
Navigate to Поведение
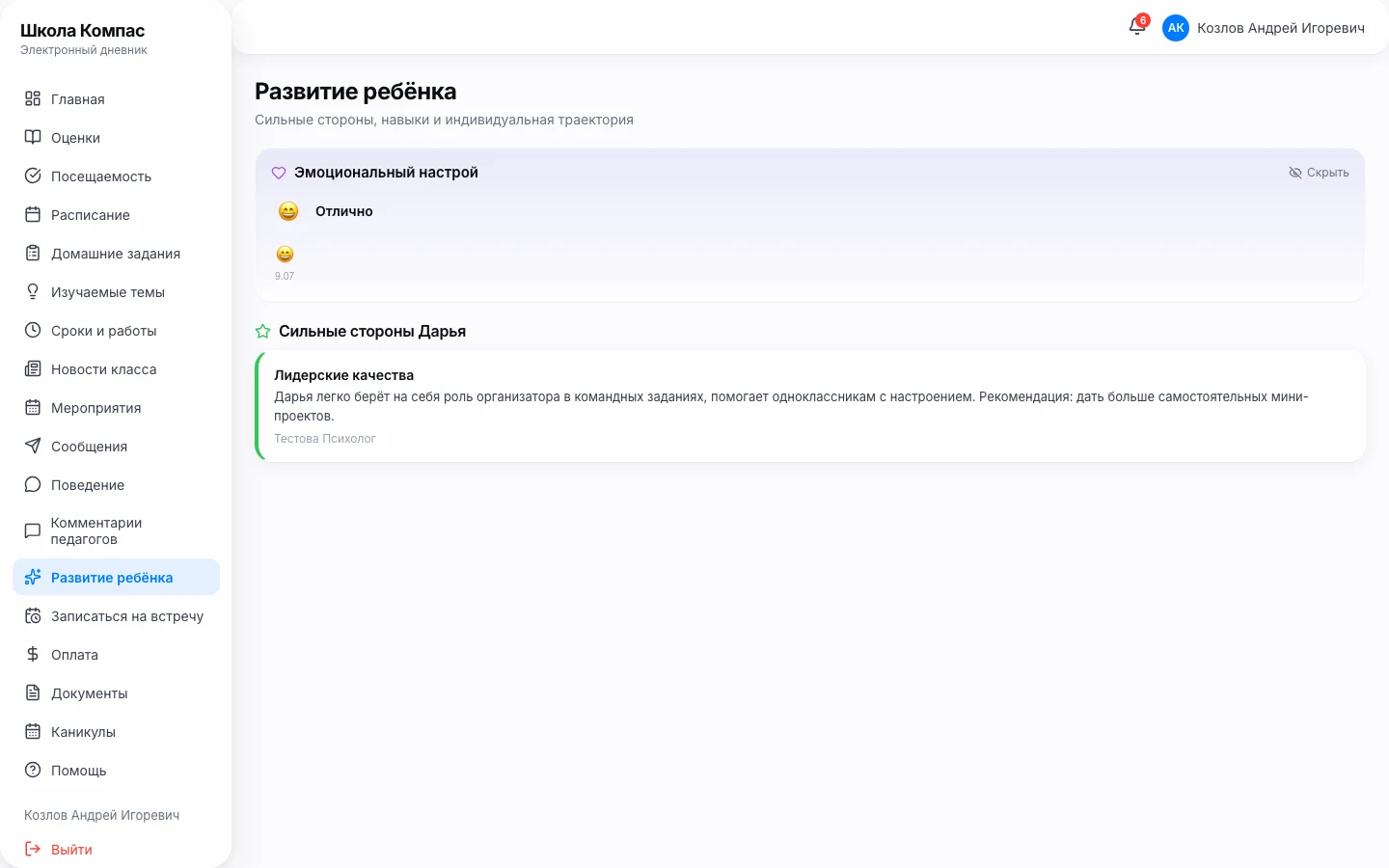tap(116, 484)
